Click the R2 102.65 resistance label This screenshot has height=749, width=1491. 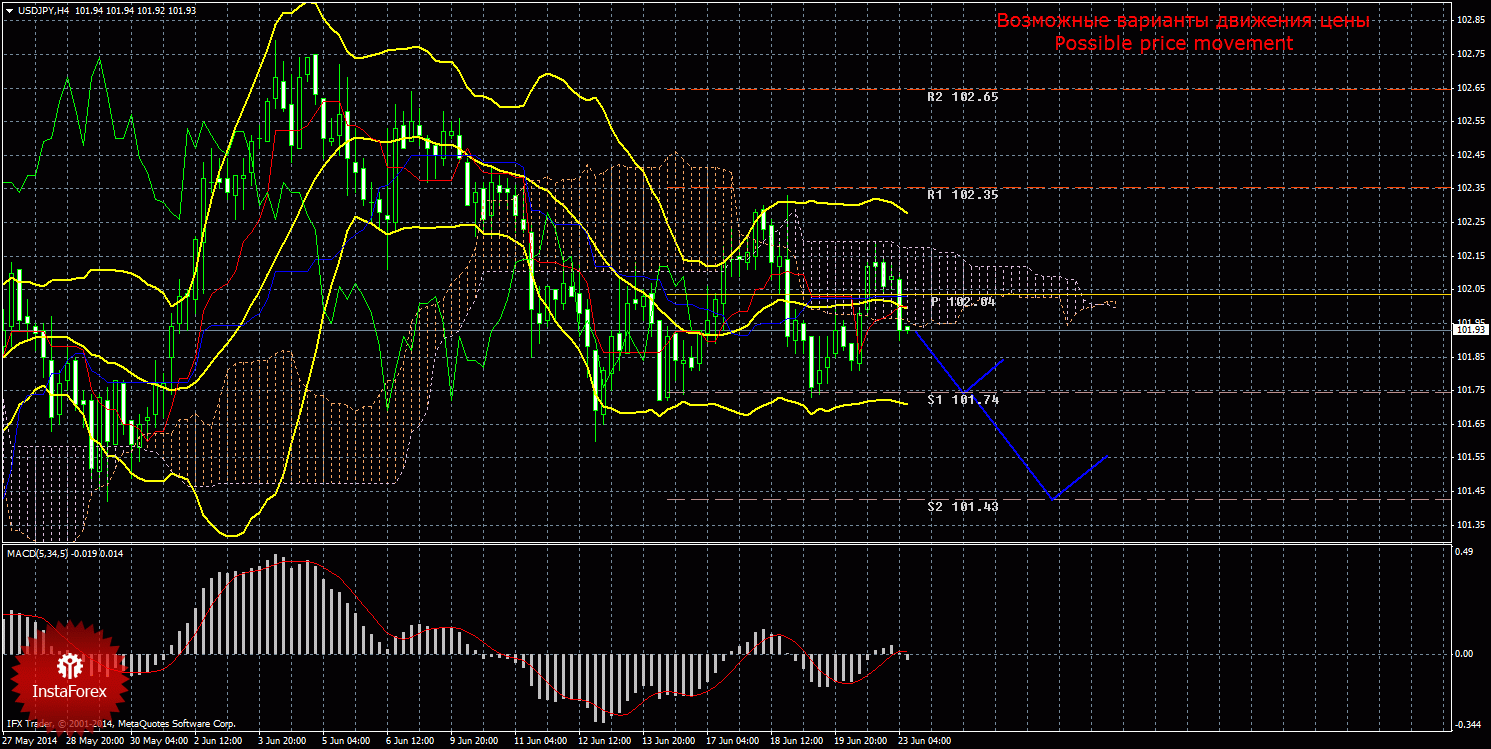pyautogui.click(x=962, y=97)
